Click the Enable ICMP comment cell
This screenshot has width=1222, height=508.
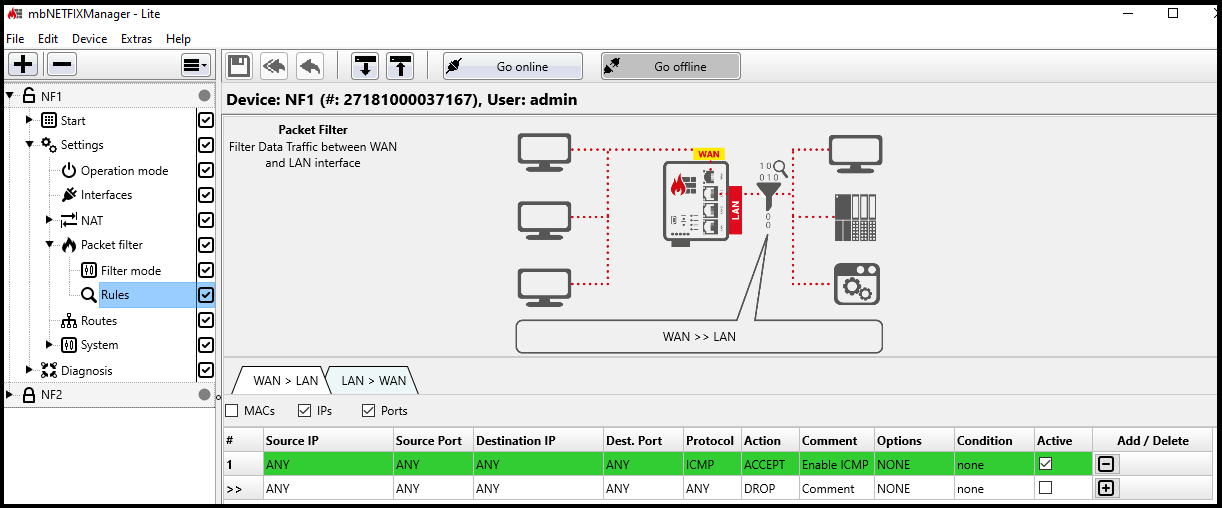[x=835, y=464]
